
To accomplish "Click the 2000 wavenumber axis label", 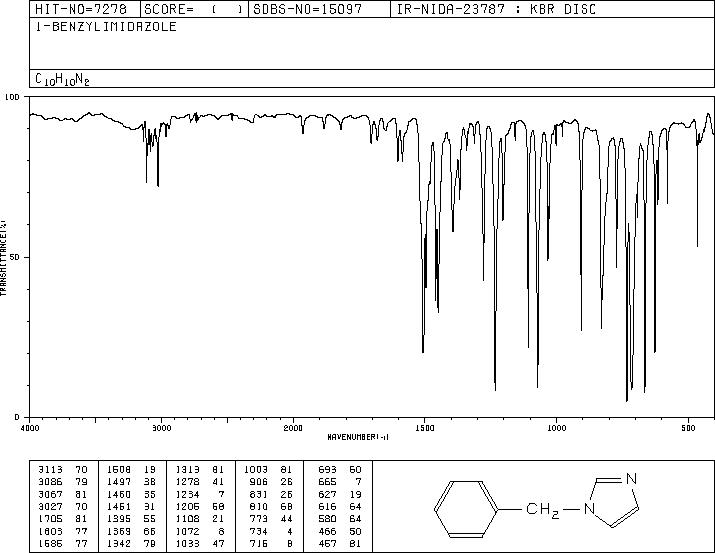I will click(293, 428).
